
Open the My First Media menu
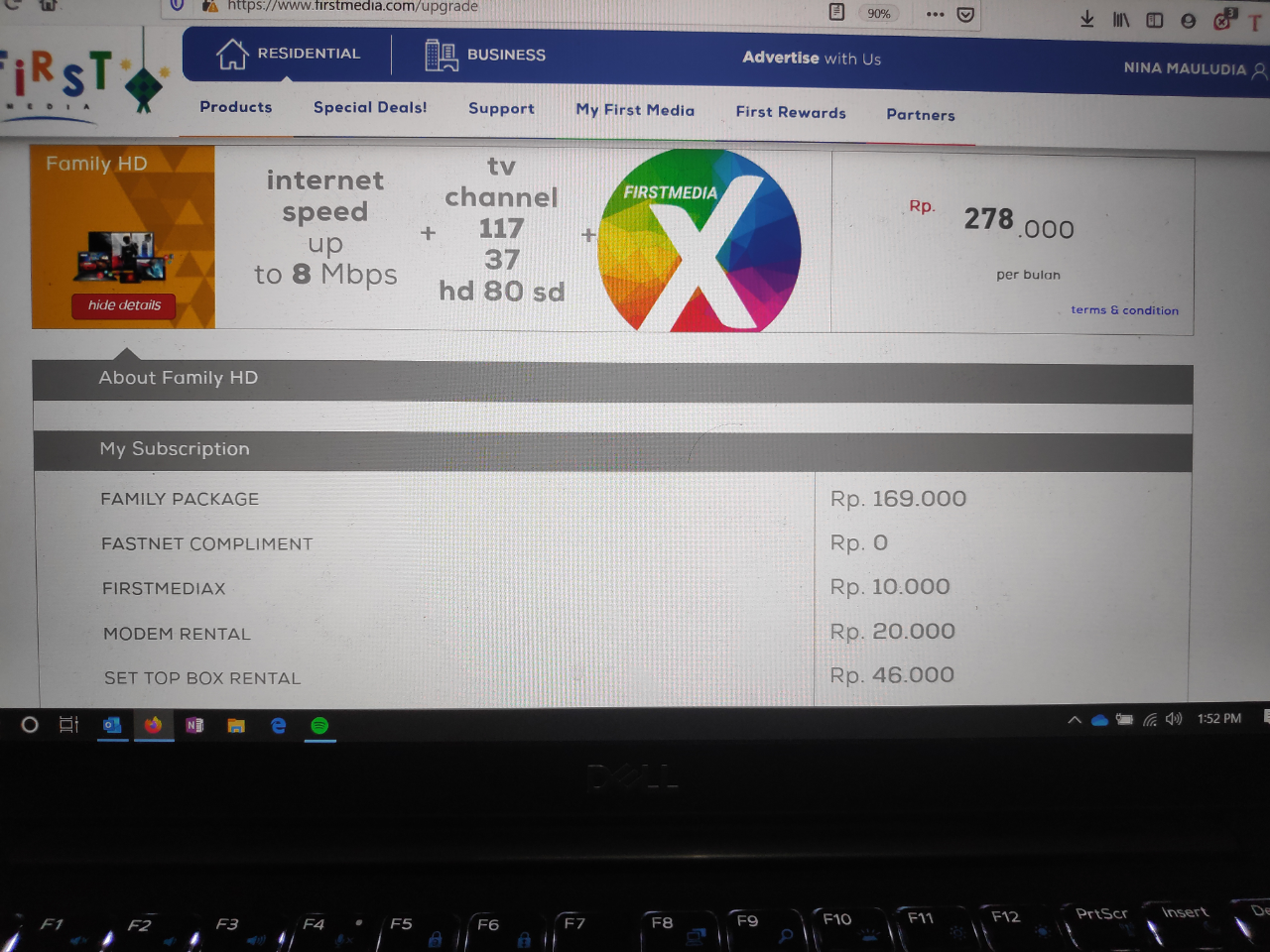tap(635, 110)
